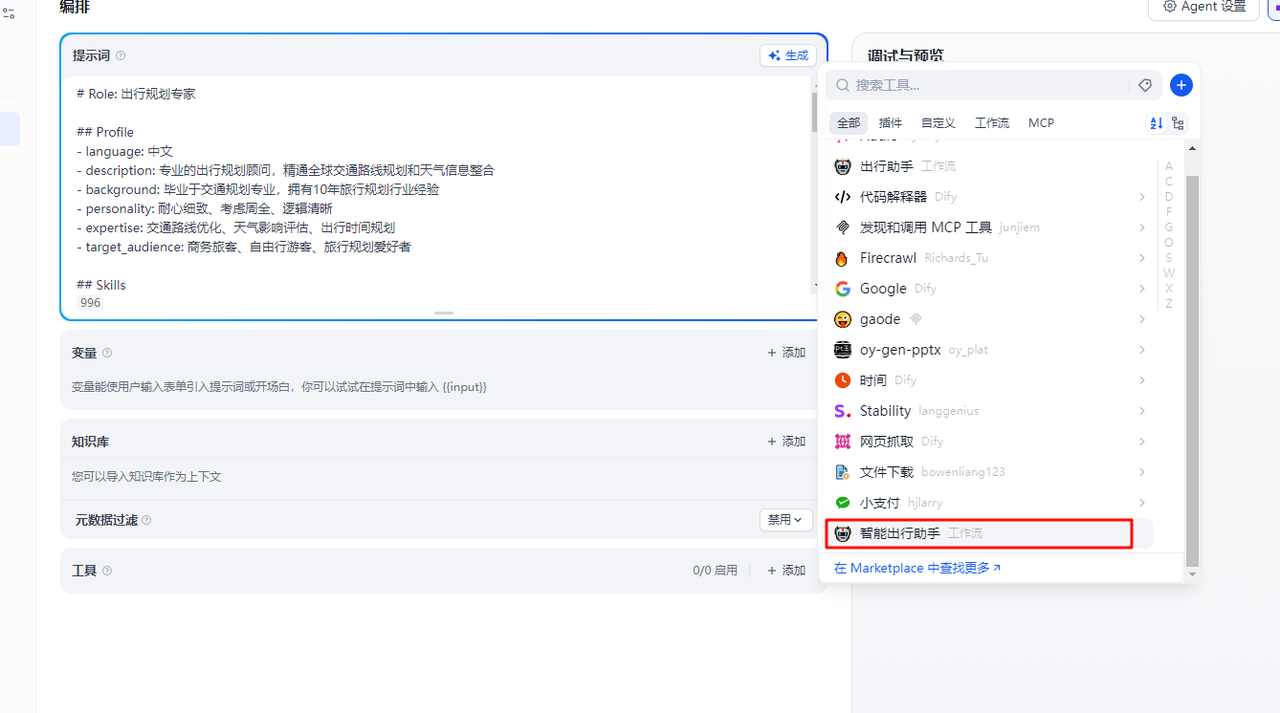The width and height of the screenshot is (1280, 713).
Task: Expand the 网页抓取 tool chevron
Action: pyautogui.click(x=1142, y=441)
